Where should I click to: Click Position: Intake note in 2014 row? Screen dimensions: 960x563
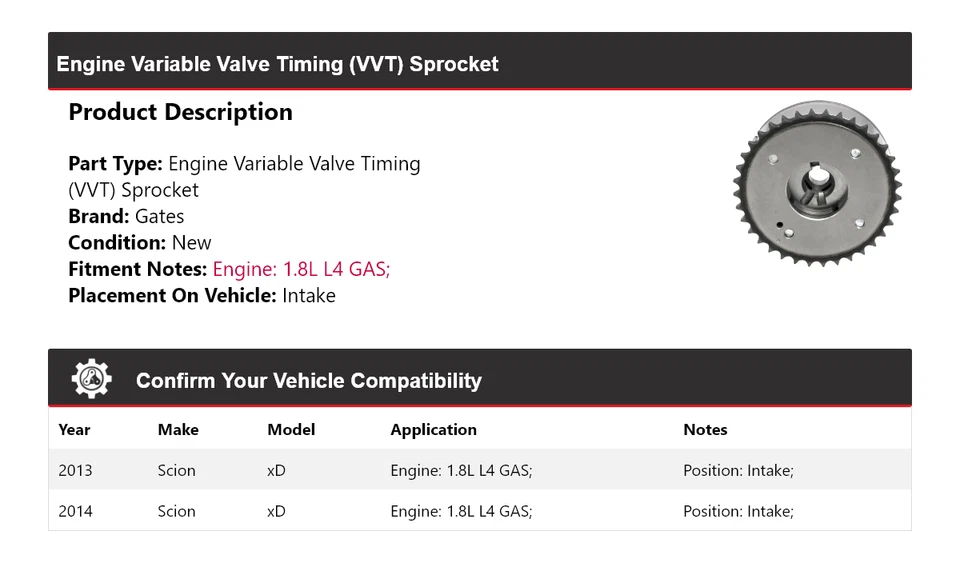pos(738,511)
